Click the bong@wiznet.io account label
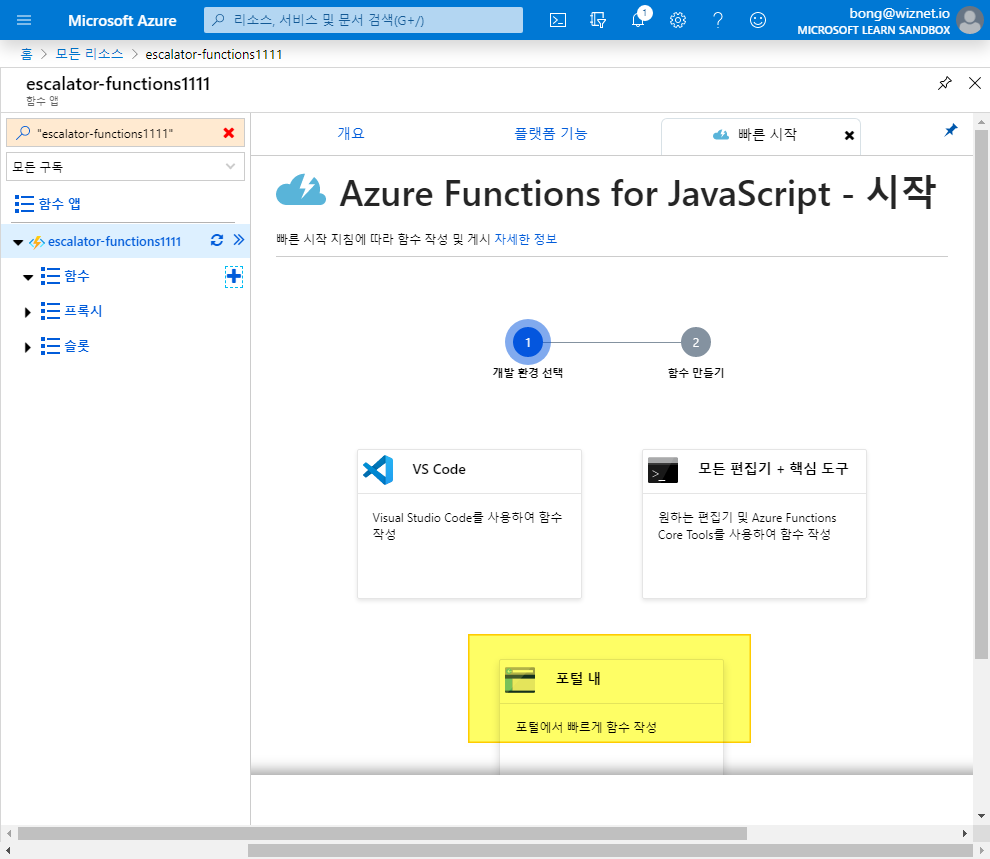Screen dimensions: 990x859 [x=899, y=13]
